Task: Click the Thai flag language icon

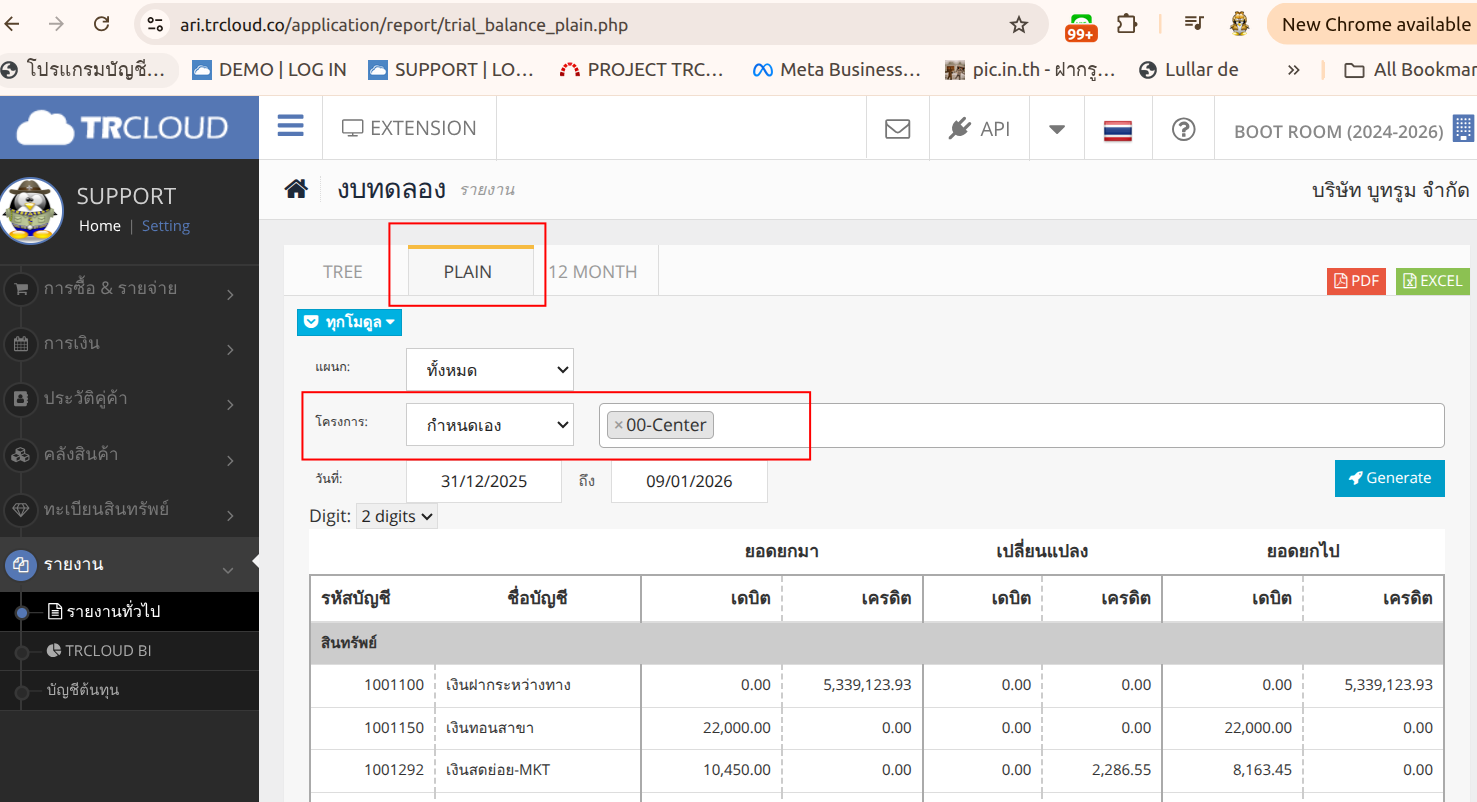Action: click(x=1117, y=130)
